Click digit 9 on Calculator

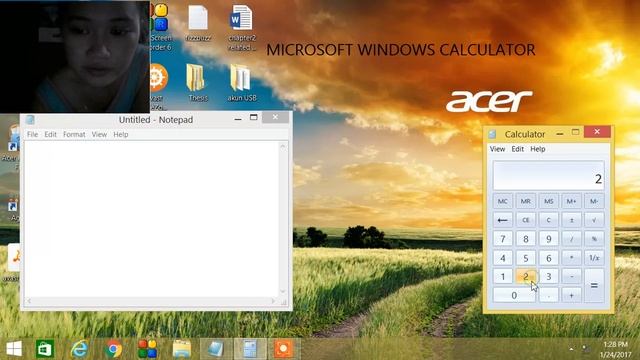549,239
